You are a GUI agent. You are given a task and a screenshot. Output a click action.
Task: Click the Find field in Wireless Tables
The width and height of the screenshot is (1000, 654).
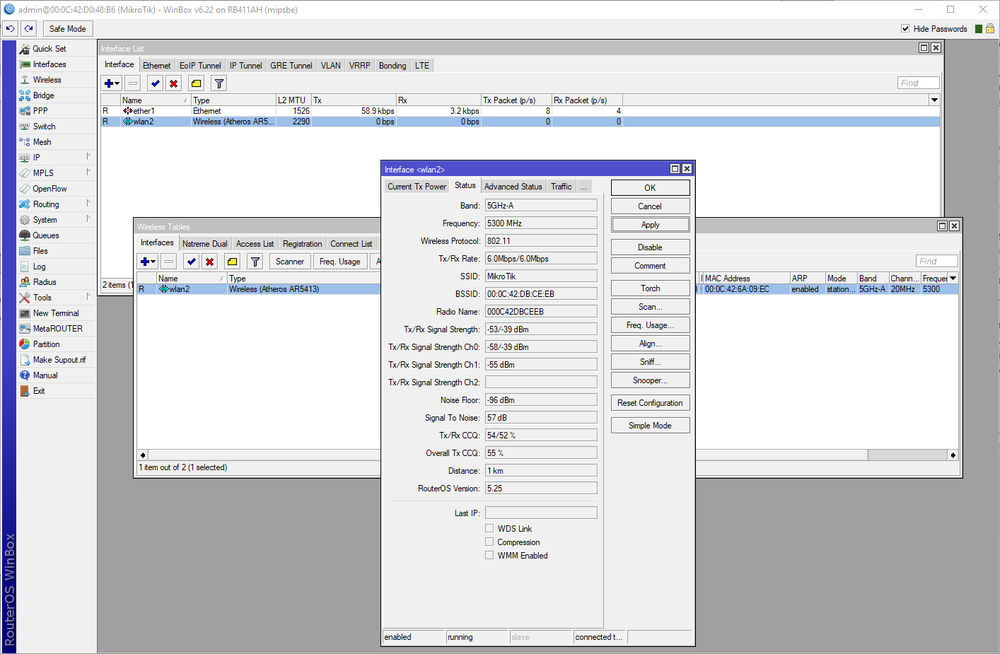[936, 261]
